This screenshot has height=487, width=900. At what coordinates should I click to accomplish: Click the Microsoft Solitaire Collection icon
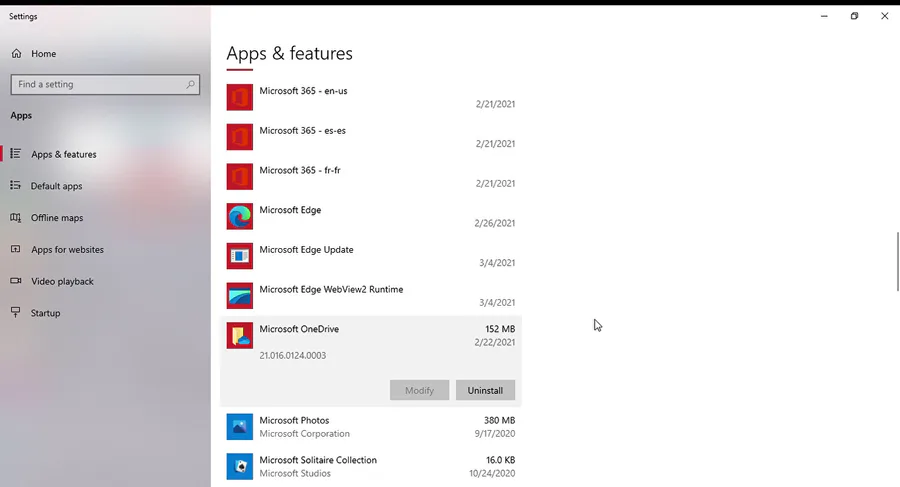point(239,466)
